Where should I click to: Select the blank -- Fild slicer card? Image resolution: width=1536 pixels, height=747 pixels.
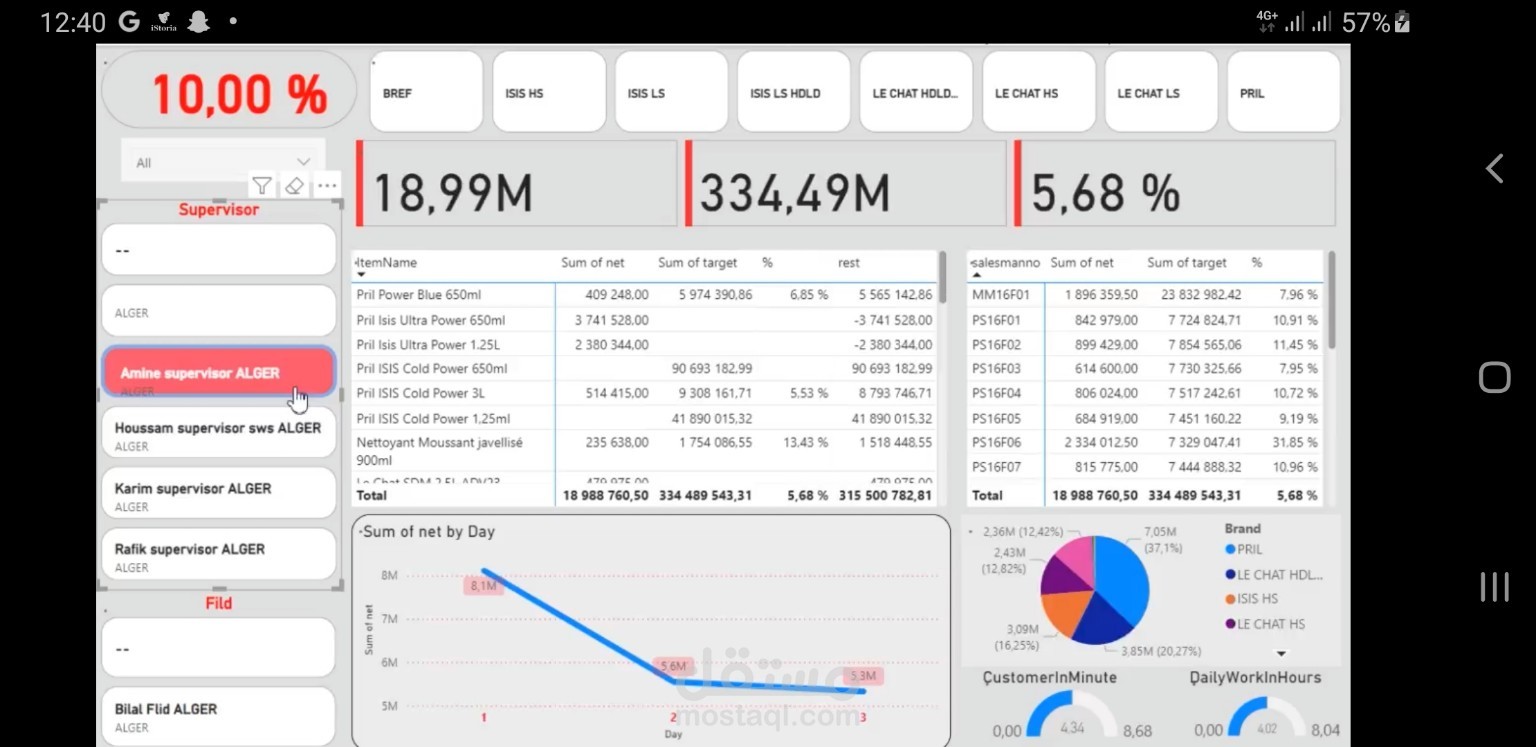[218, 648]
